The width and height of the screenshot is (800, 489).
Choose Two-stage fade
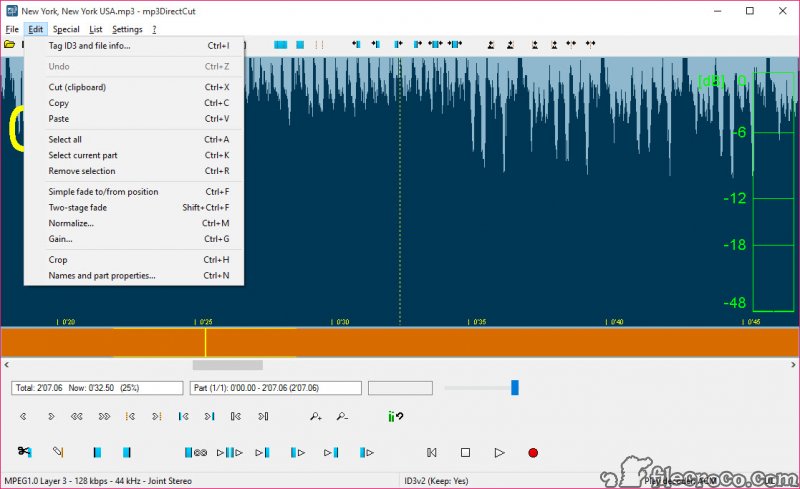coord(134,207)
